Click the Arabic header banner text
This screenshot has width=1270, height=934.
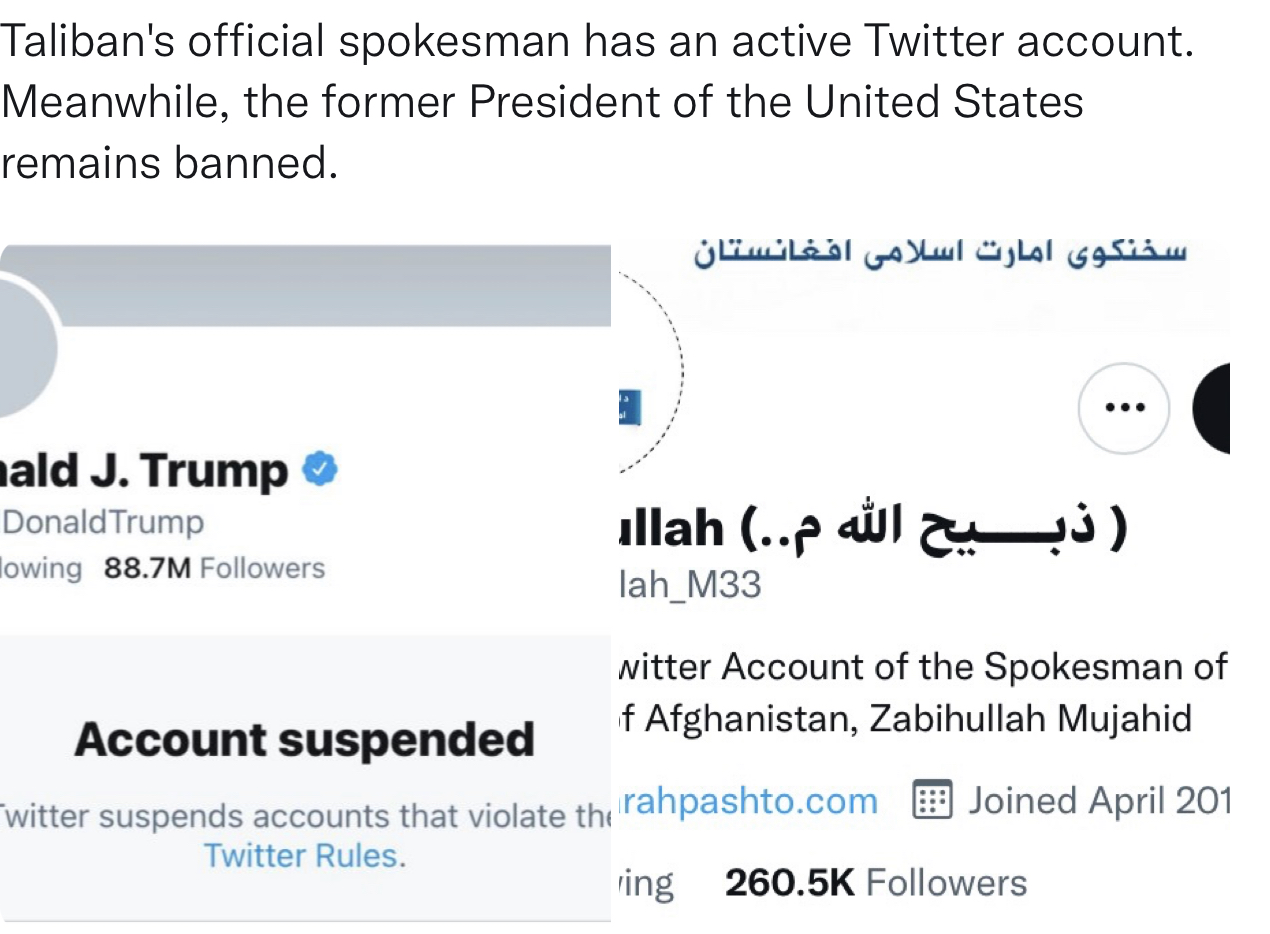click(940, 251)
